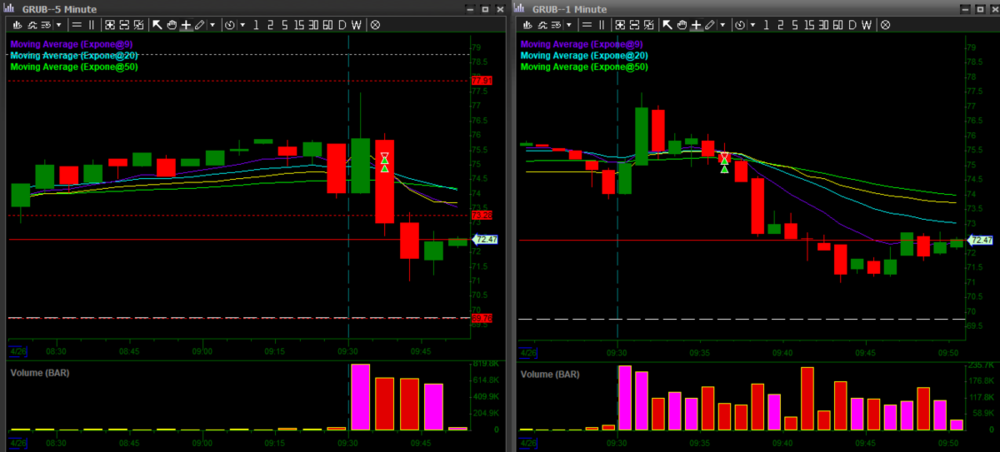This screenshot has height=452, width=1000.
Task: Open chart style dropdown arrow in 5 Minute toolbar
Action: click(x=58, y=24)
